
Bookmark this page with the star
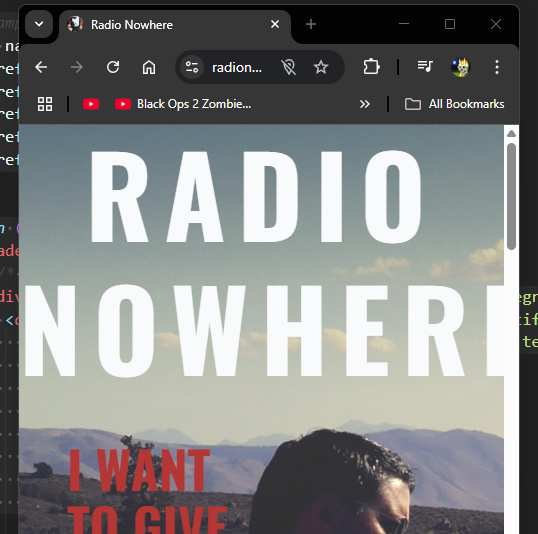[x=321, y=67]
